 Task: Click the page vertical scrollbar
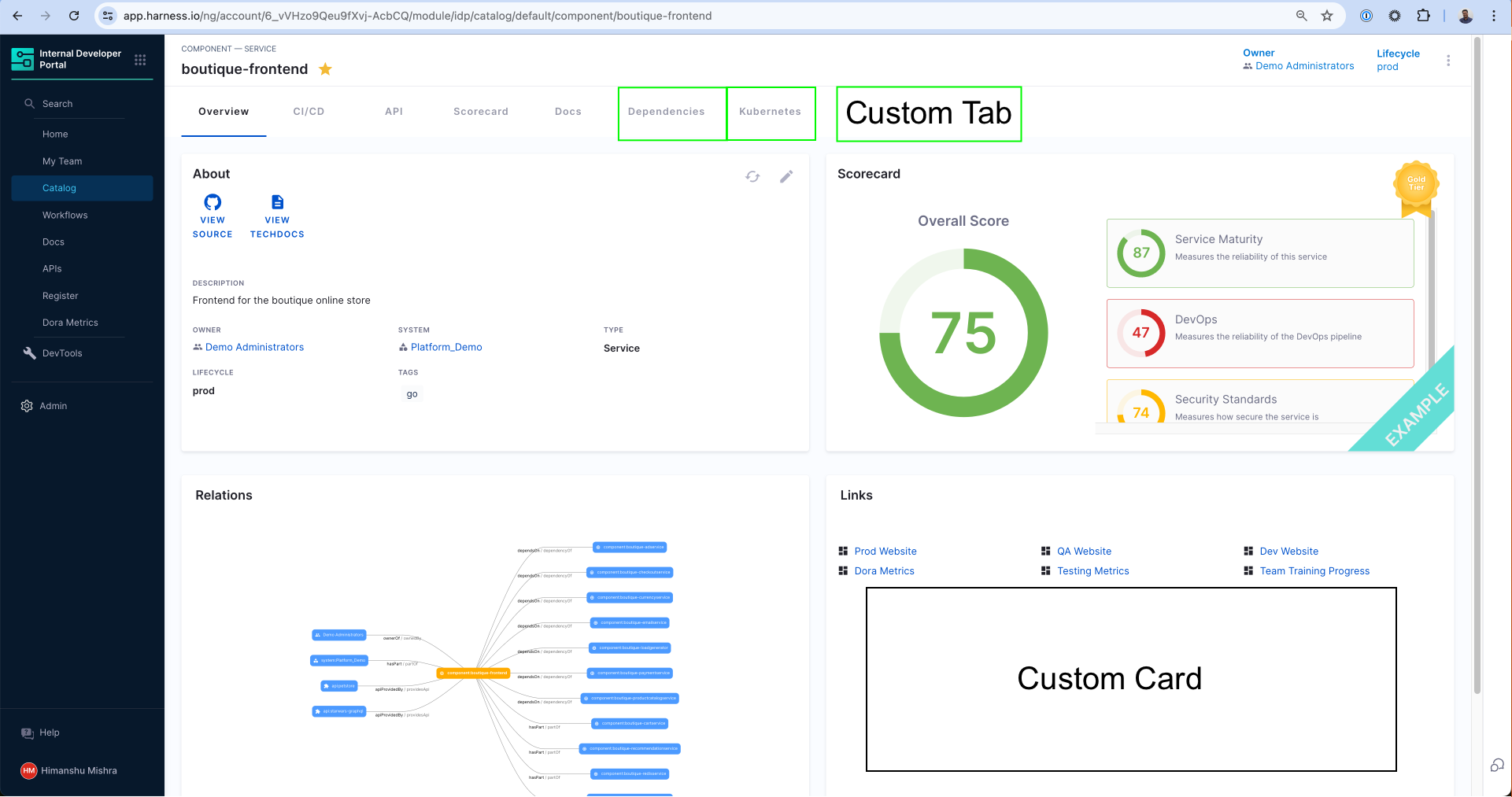[x=1477, y=362]
